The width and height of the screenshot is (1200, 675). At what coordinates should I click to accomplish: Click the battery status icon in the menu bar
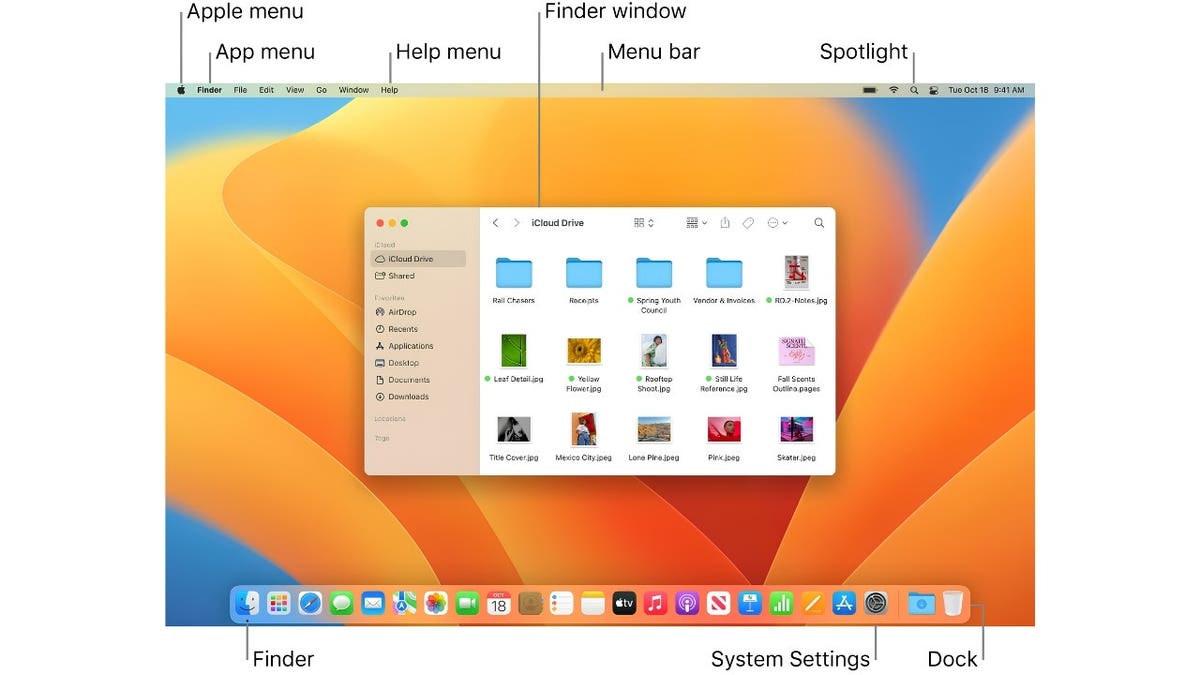870,90
